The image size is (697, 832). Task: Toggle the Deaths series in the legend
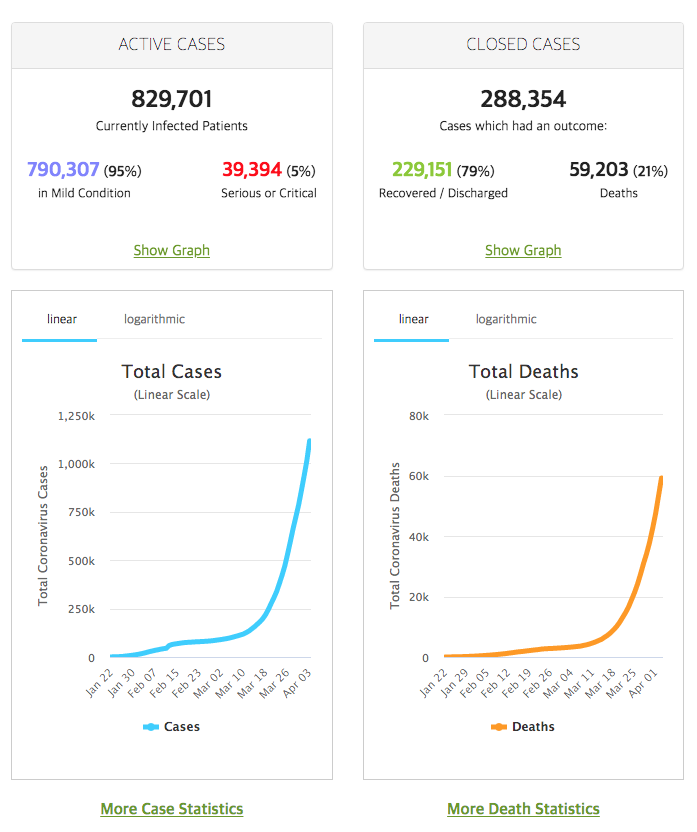coord(522,726)
